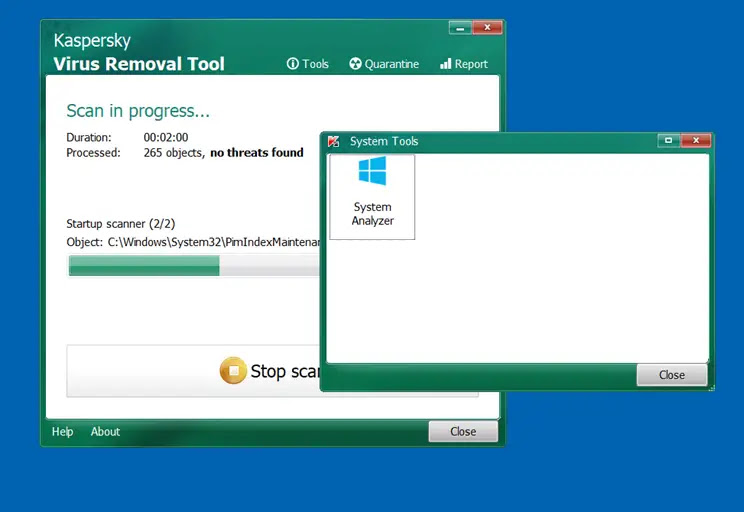Click the 'Virus Removal Tool' title text
The image size is (744, 512).
click(139, 64)
